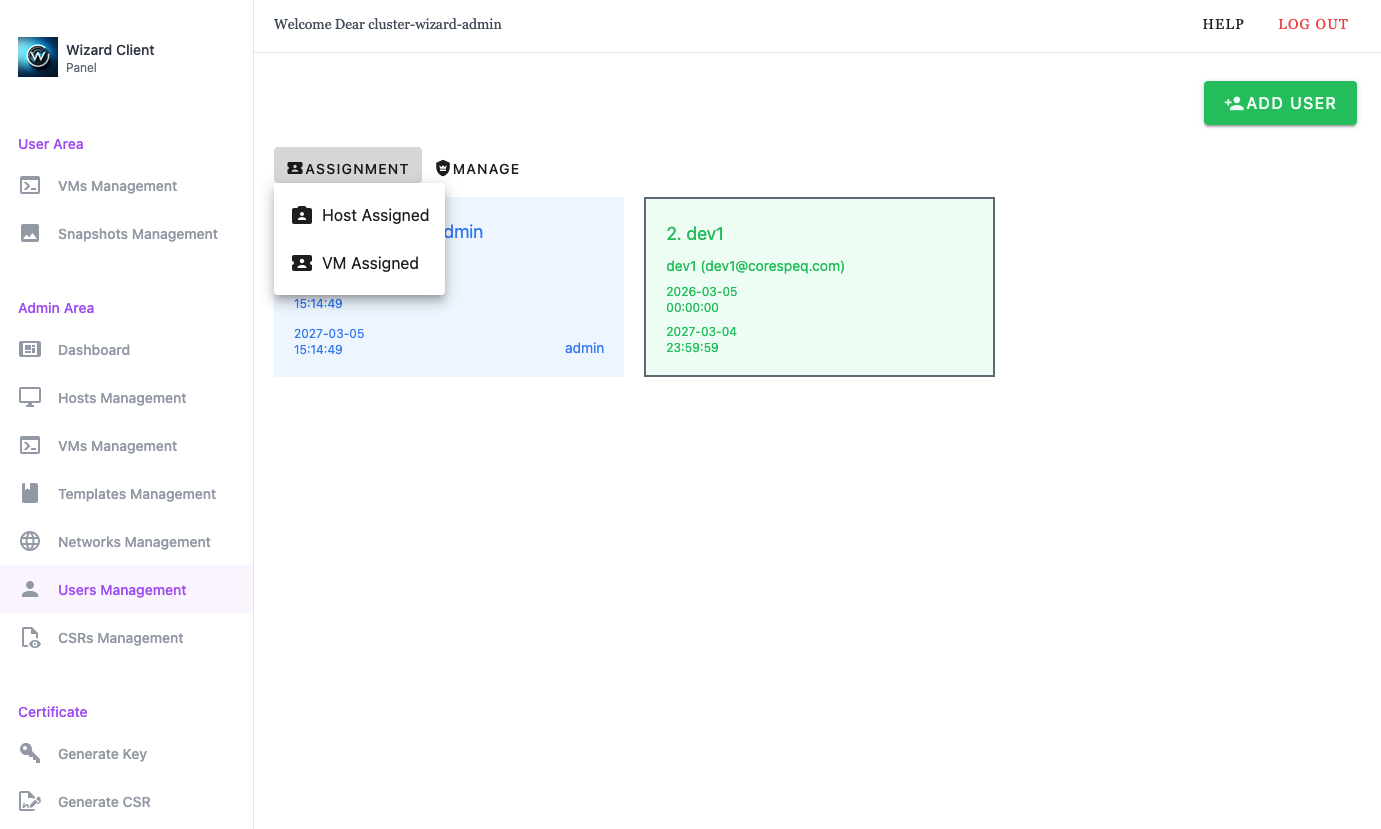Collapse the Assignment dropdown menu
This screenshot has width=1381, height=829.
tap(348, 169)
